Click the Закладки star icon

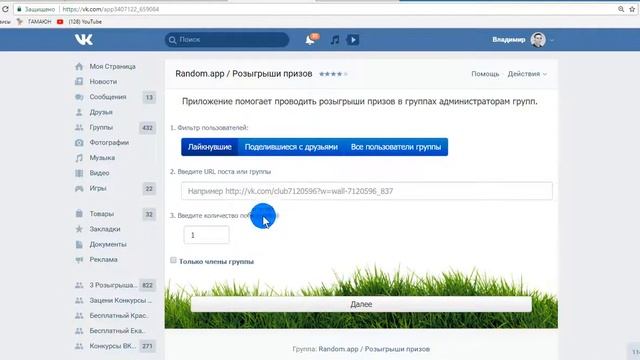[79, 229]
